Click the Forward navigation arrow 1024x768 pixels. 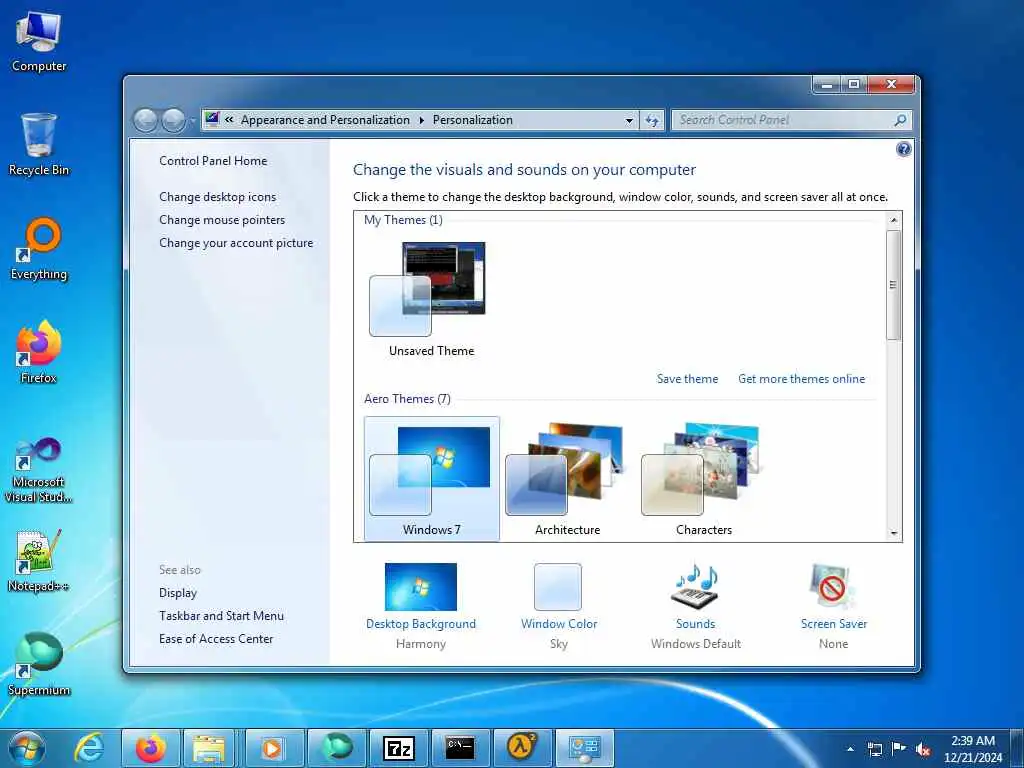click(x=173, y=120)
